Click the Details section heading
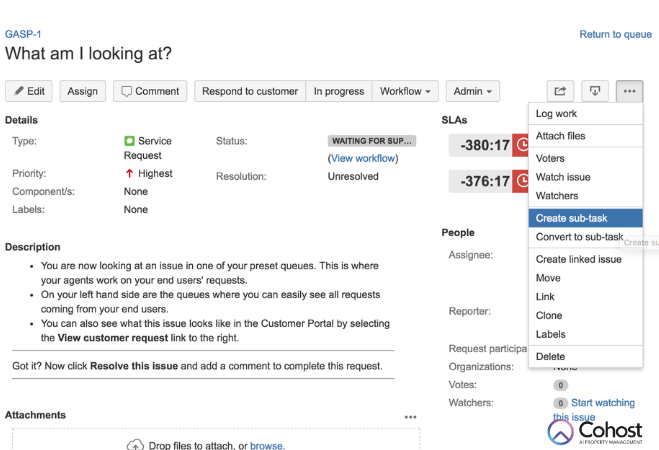Image resolution: width=659 pixels, height=450 pixels. (21, 120)
